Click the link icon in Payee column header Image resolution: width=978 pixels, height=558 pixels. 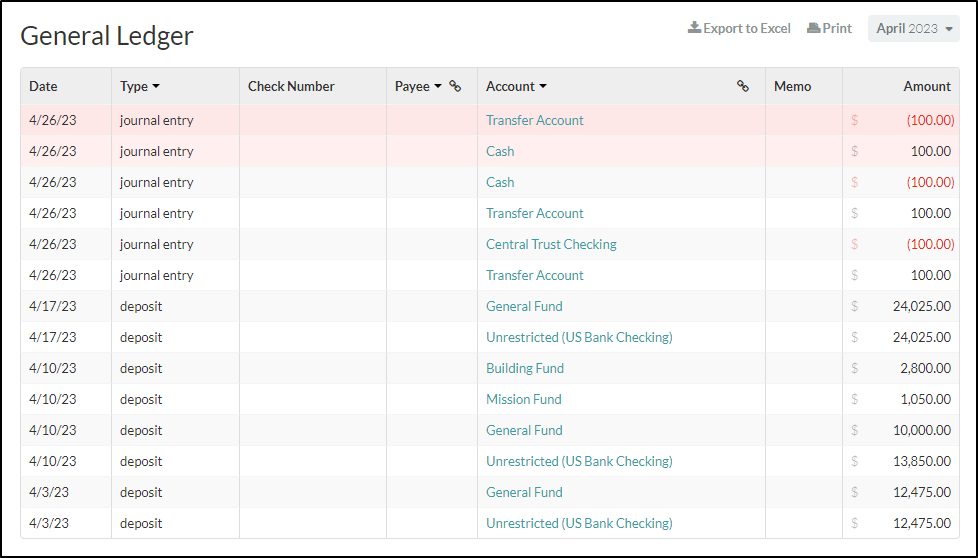[455, 86]
